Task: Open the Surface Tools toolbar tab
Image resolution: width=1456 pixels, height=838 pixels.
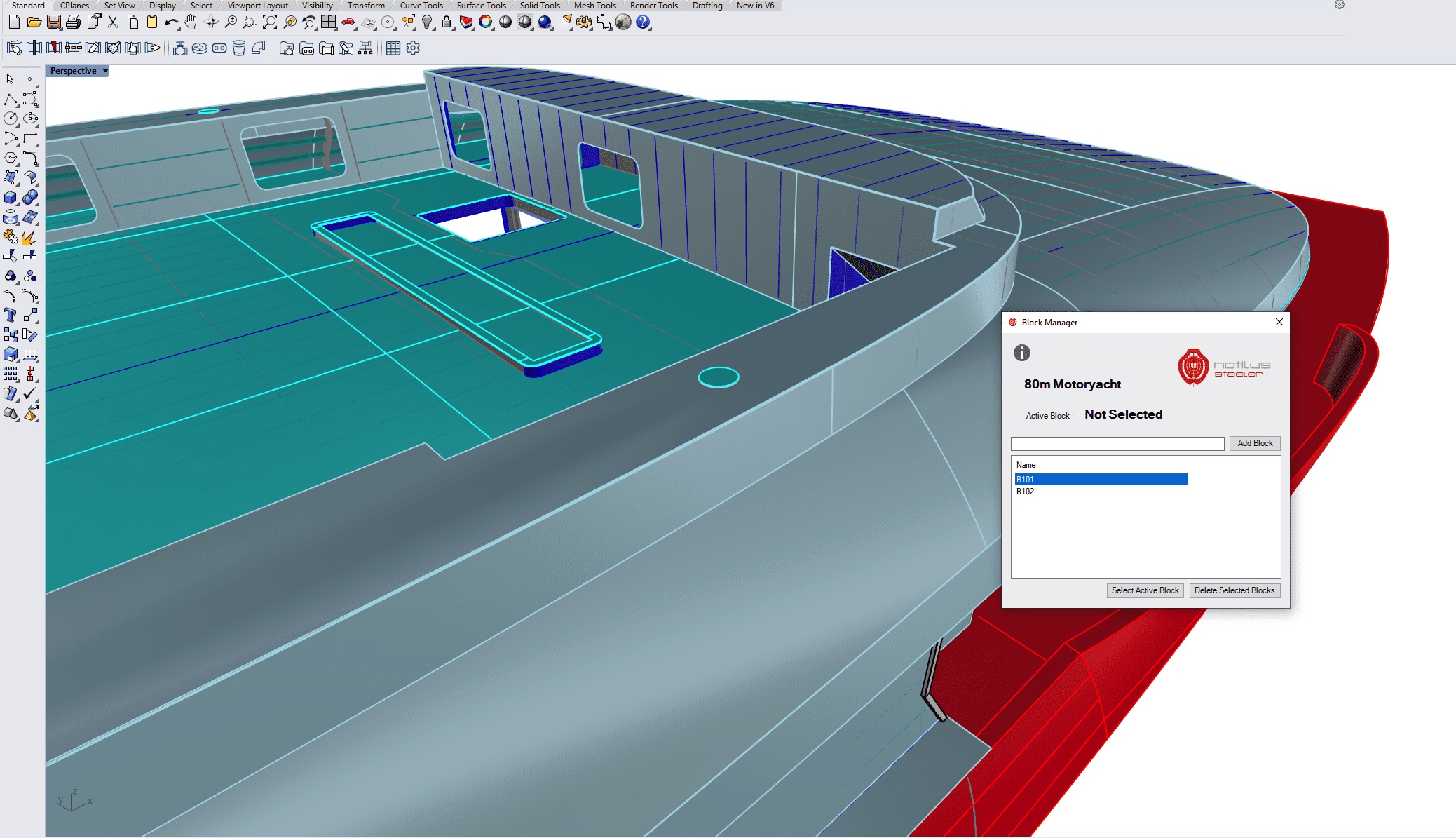Action: (x=481, y=6)
